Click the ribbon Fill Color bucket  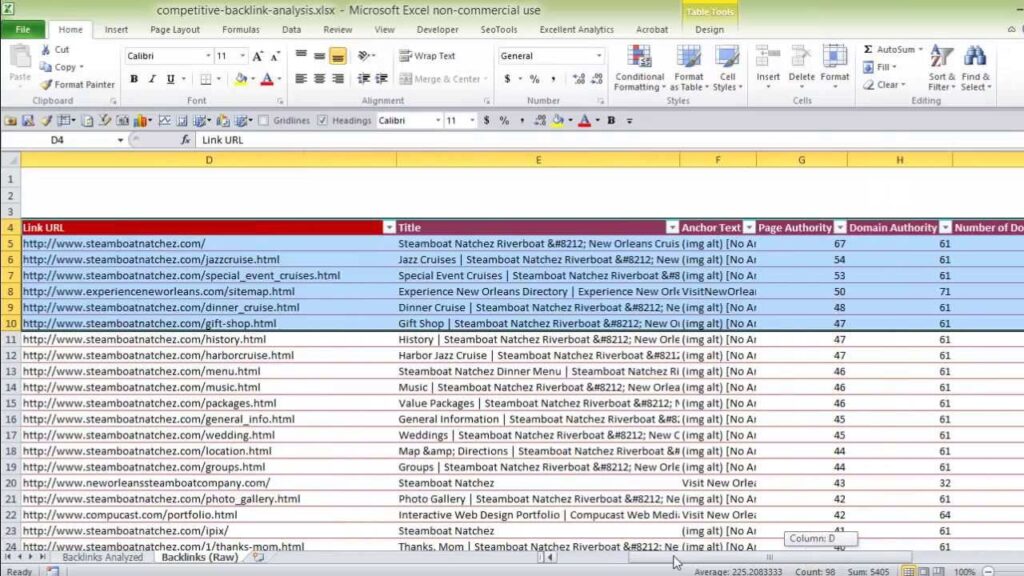[241, 79]
